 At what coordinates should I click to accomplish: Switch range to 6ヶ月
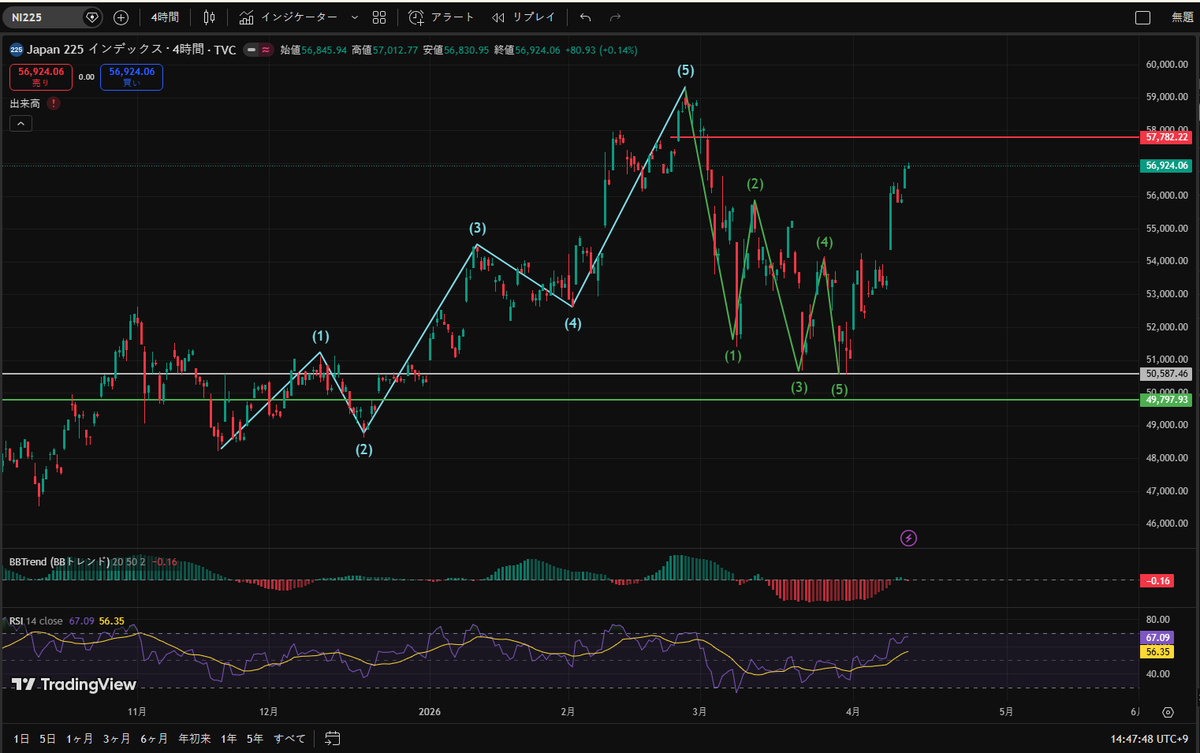pyautogui.click(x=155, y=739)
